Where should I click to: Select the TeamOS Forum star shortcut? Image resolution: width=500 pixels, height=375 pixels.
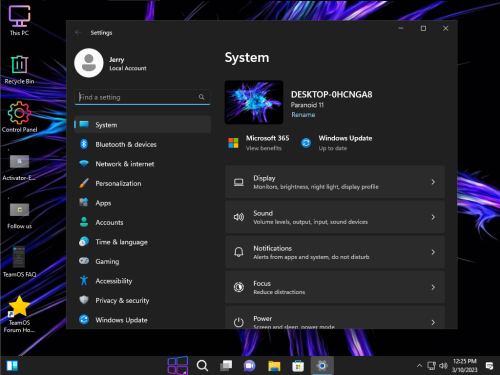pos(19,314)
